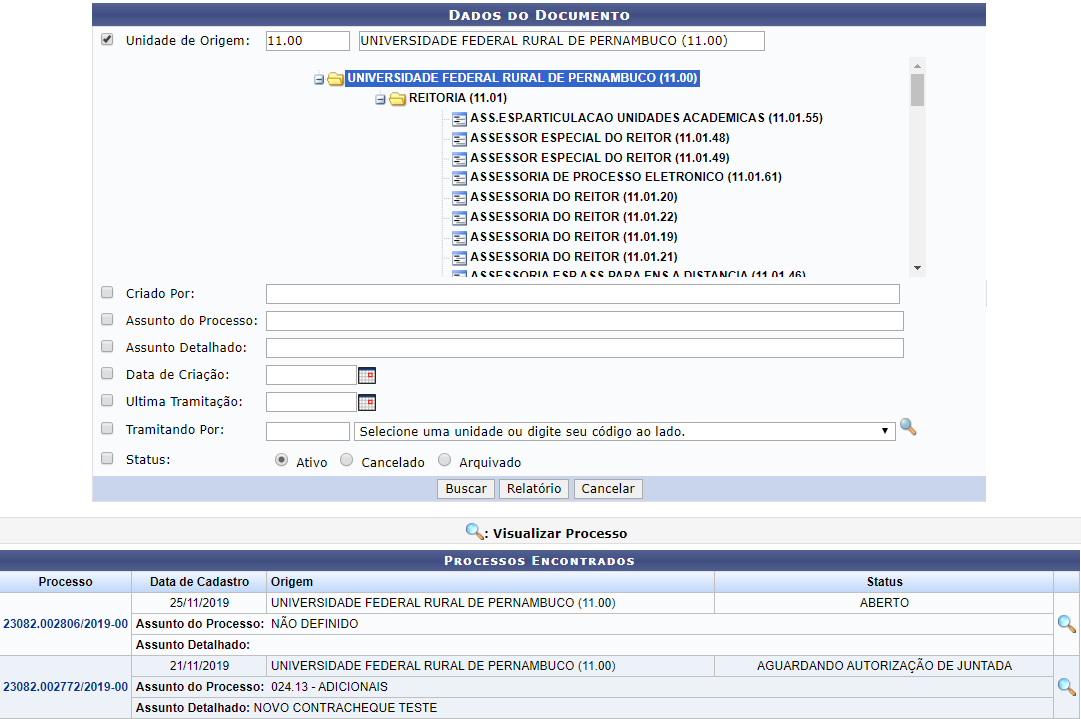The width and height of the screenshot is (1081, 719).
Task: Focus the Assunto Detalhado text field
Action: pyautogui.click(x=585, y=348)
